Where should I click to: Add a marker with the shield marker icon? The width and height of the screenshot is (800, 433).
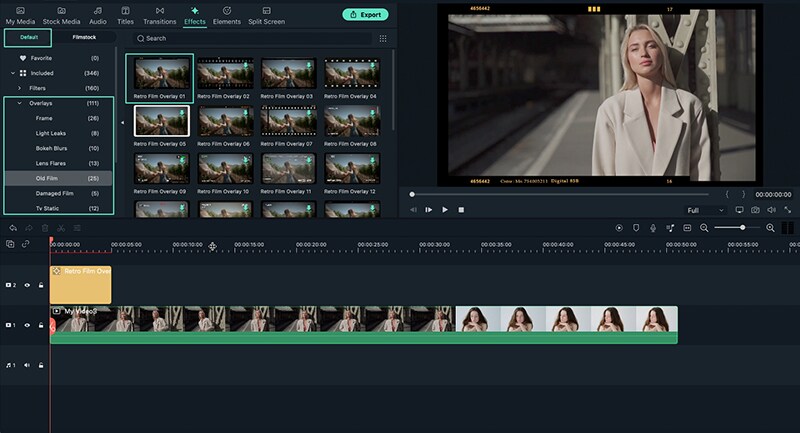[636, 228]
